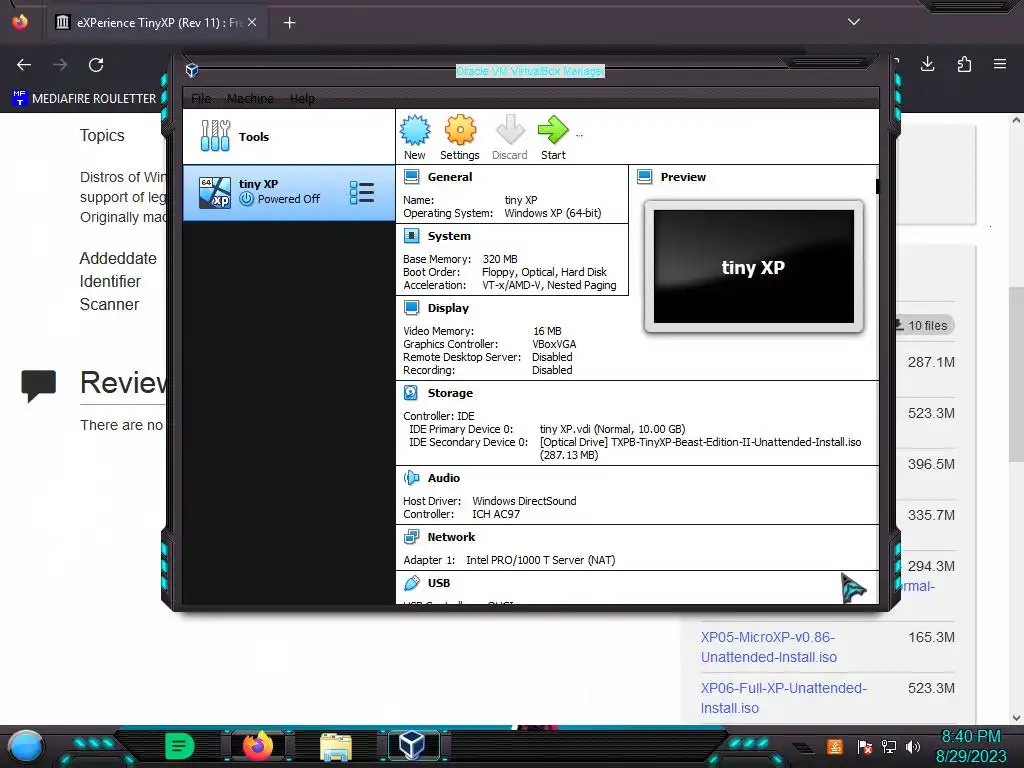Open the Start button dropdown dots

tap(579, 136)
